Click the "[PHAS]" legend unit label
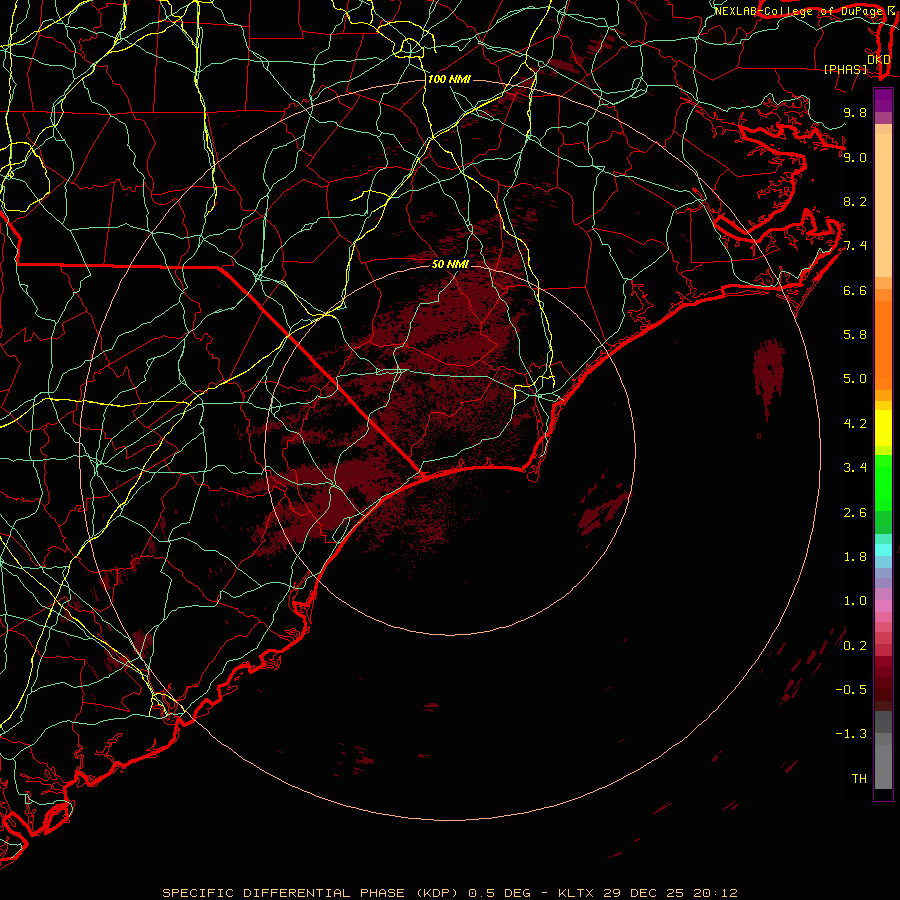Image resolution: width=900 pixels, height=900 pixels. click(x=845, y=69)
